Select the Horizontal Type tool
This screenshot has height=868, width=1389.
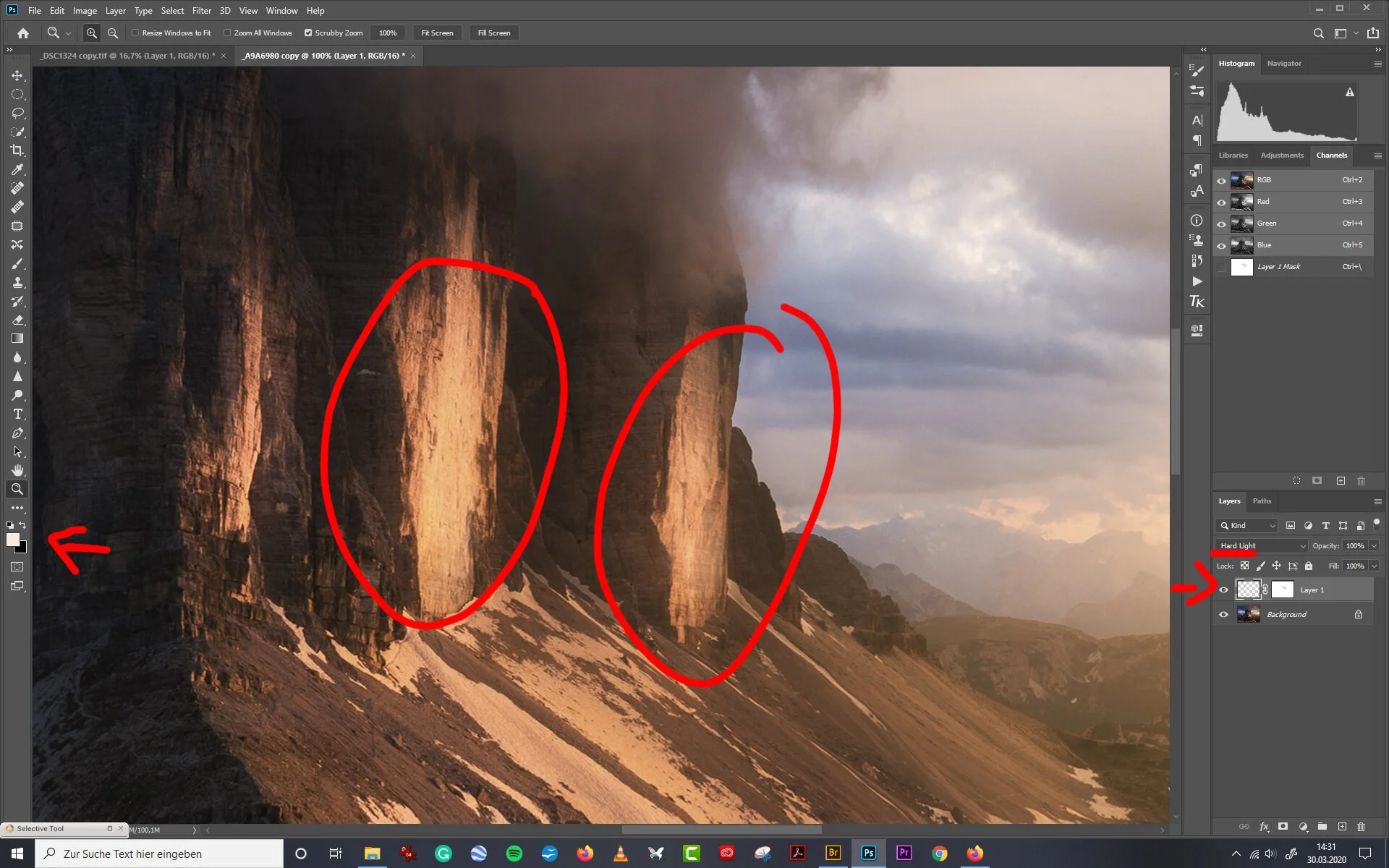tap(17, 414)
